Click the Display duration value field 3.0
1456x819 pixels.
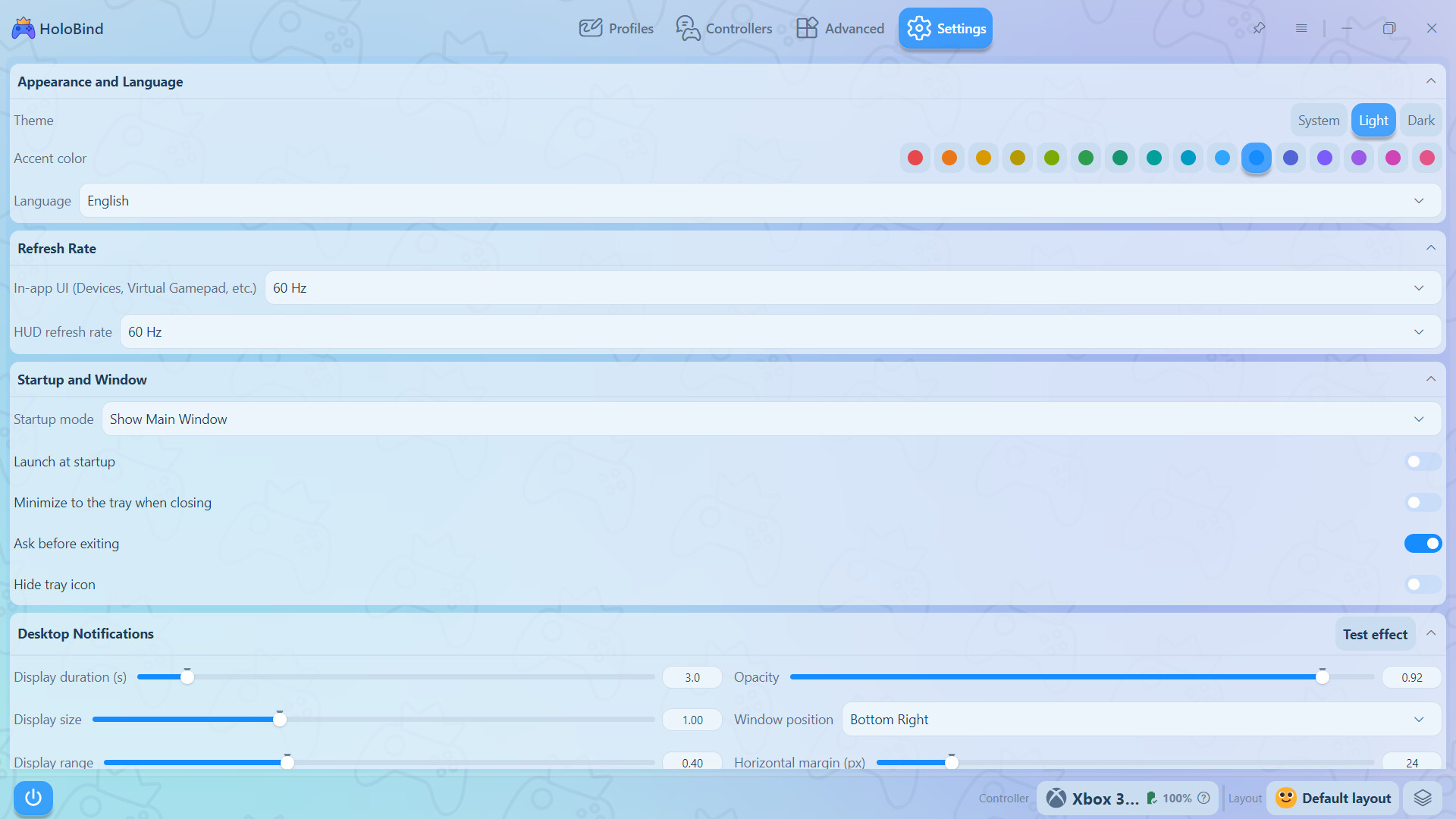pos(692,677)
